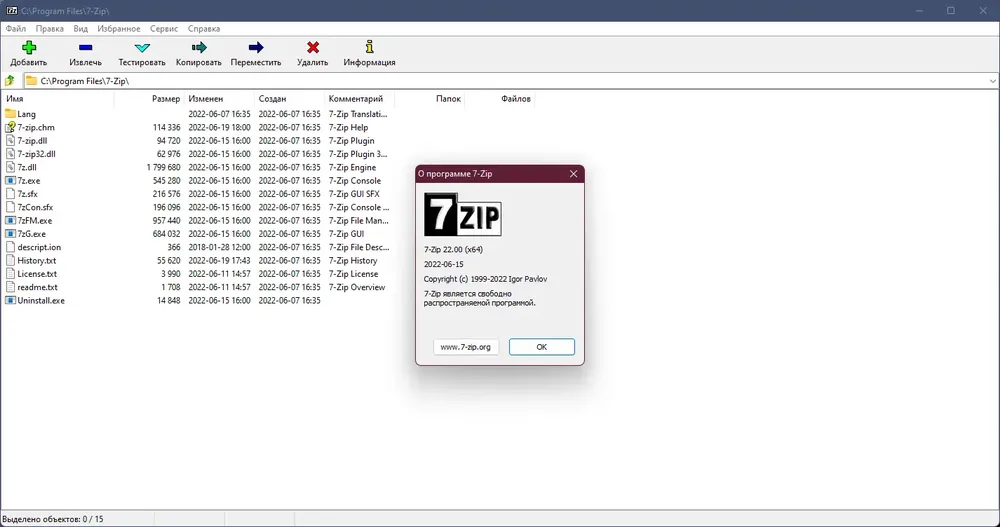Open the Файл menu

pos(16,29)
